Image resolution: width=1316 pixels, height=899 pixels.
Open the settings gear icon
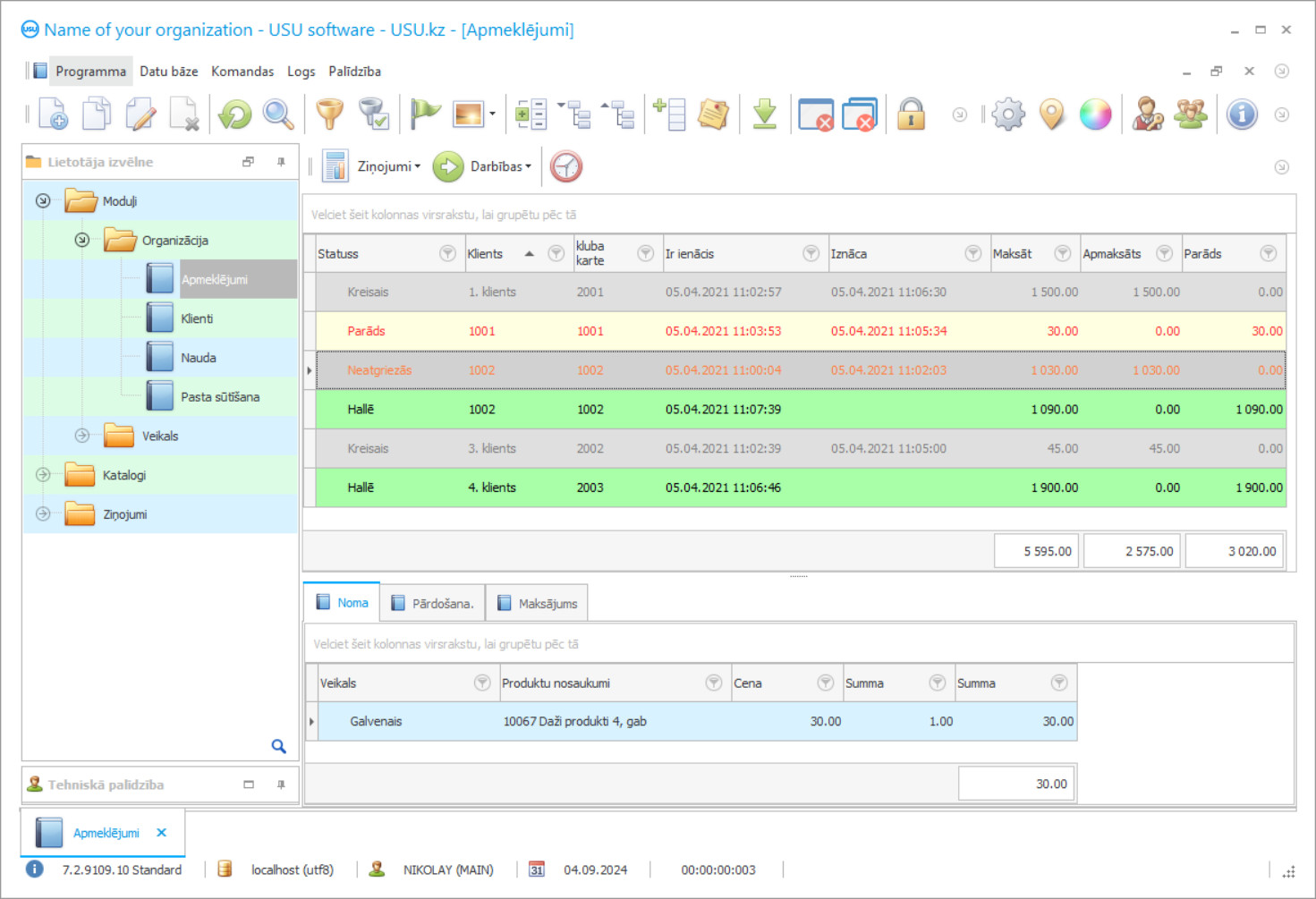point(1008,114)
